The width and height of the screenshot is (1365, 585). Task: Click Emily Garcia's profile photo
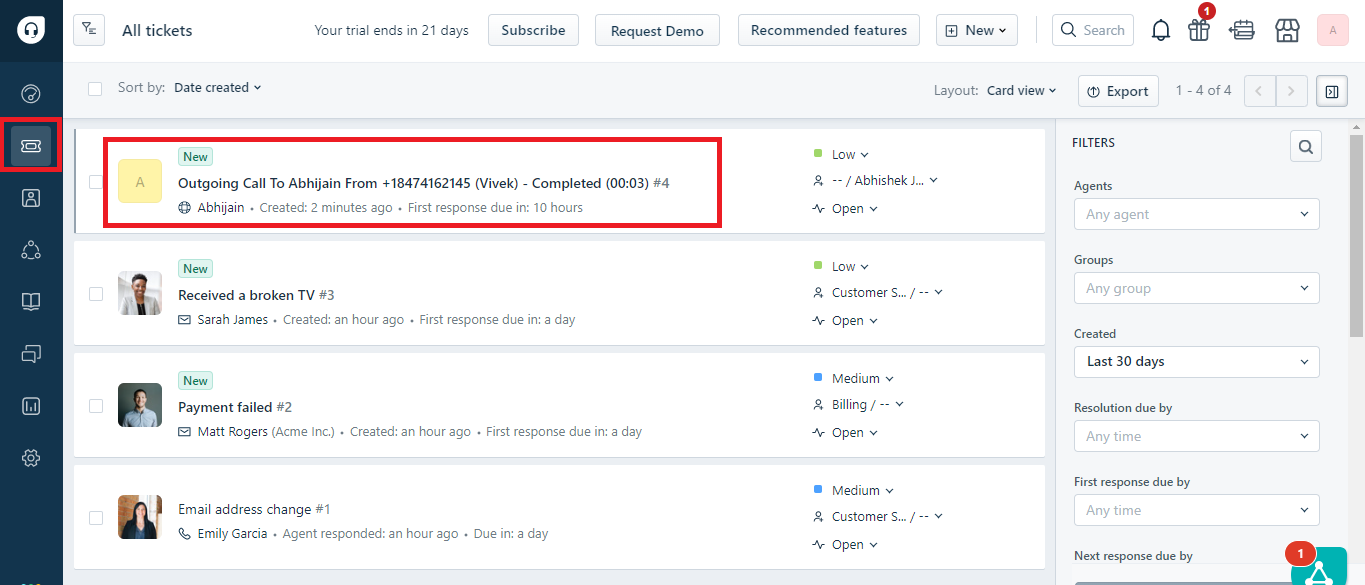coord(140,517)
